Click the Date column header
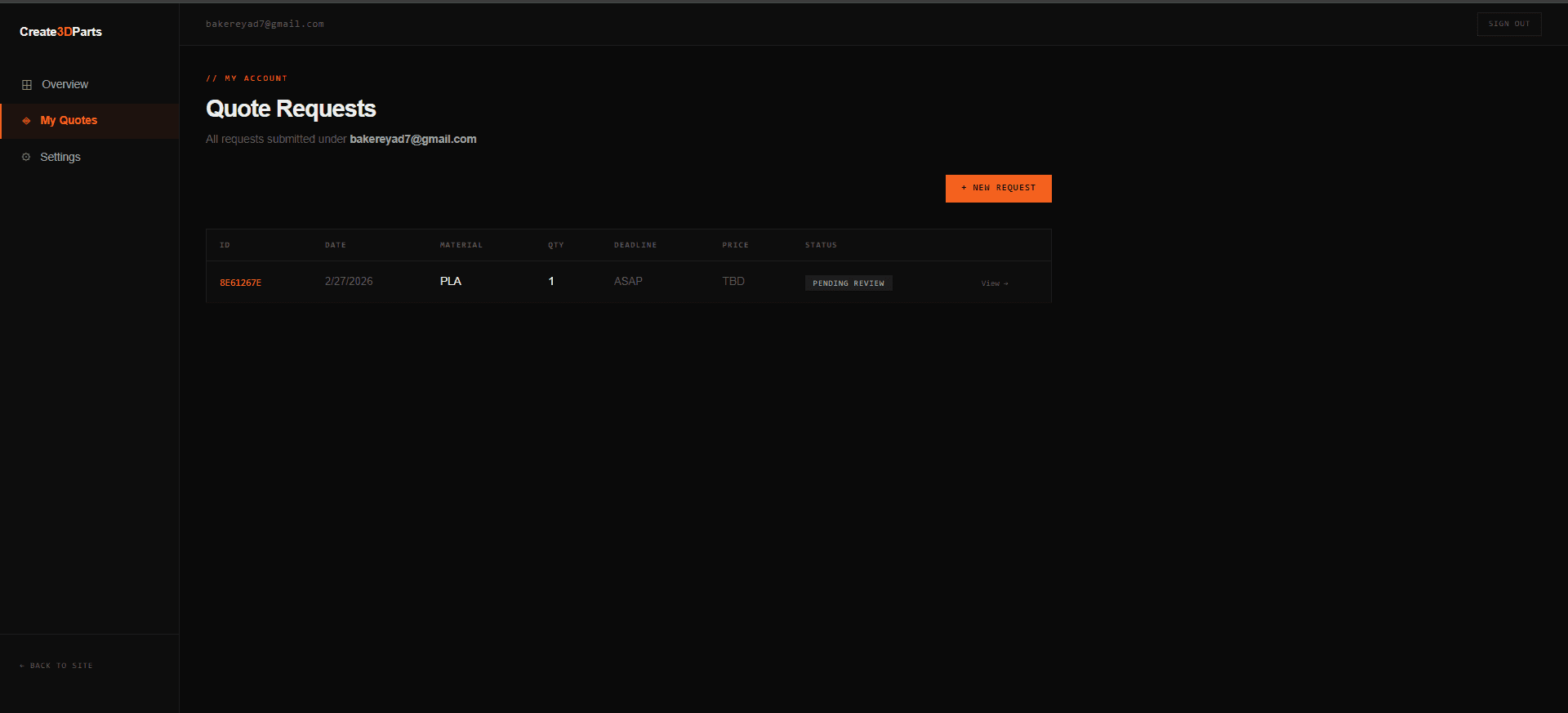The height and width of the screenshot is (713, 1568). (x=336, y=245)
